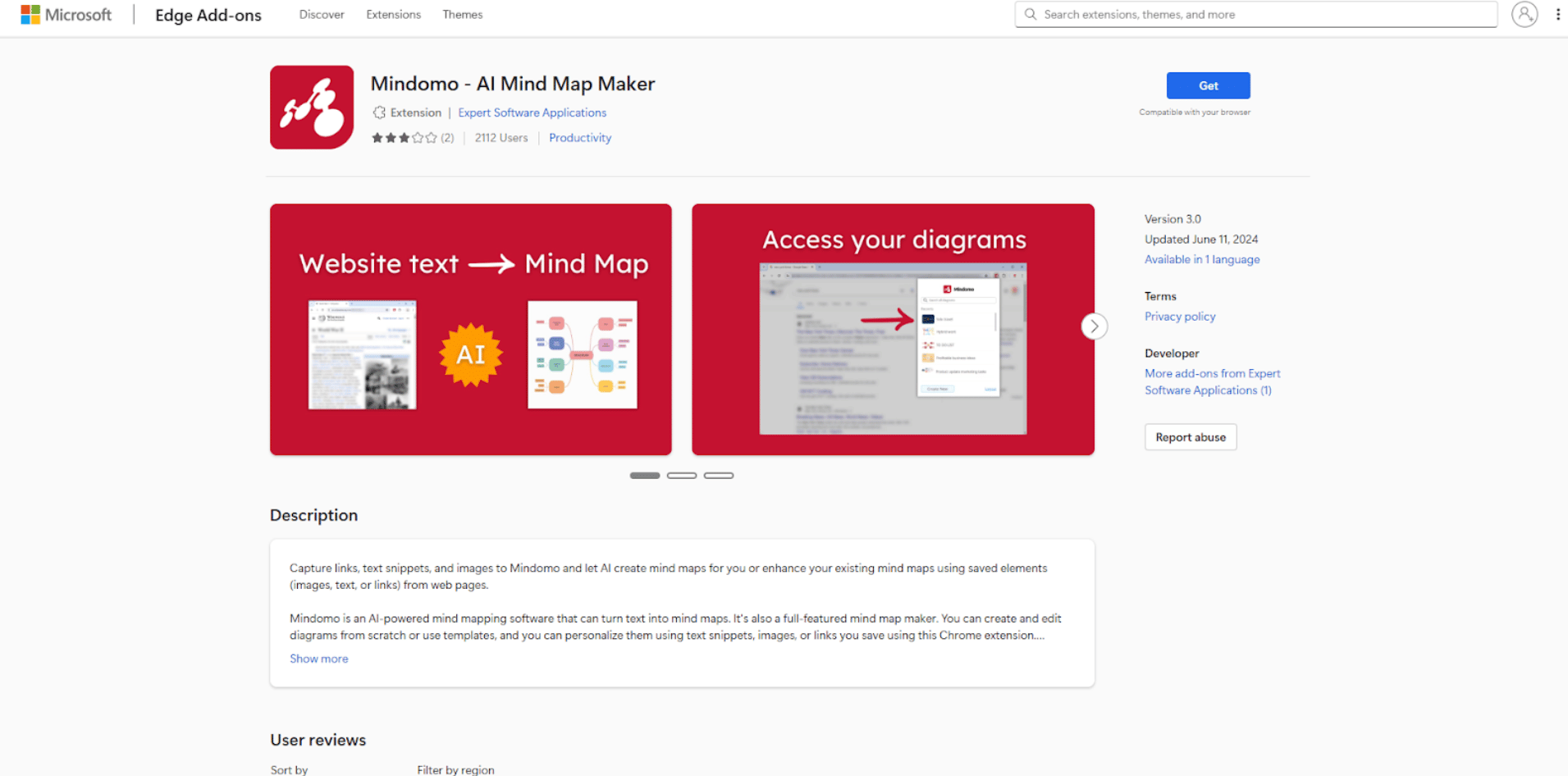
Task: Click the Extension puzzle-piece icon
Action: pos(380,112)
